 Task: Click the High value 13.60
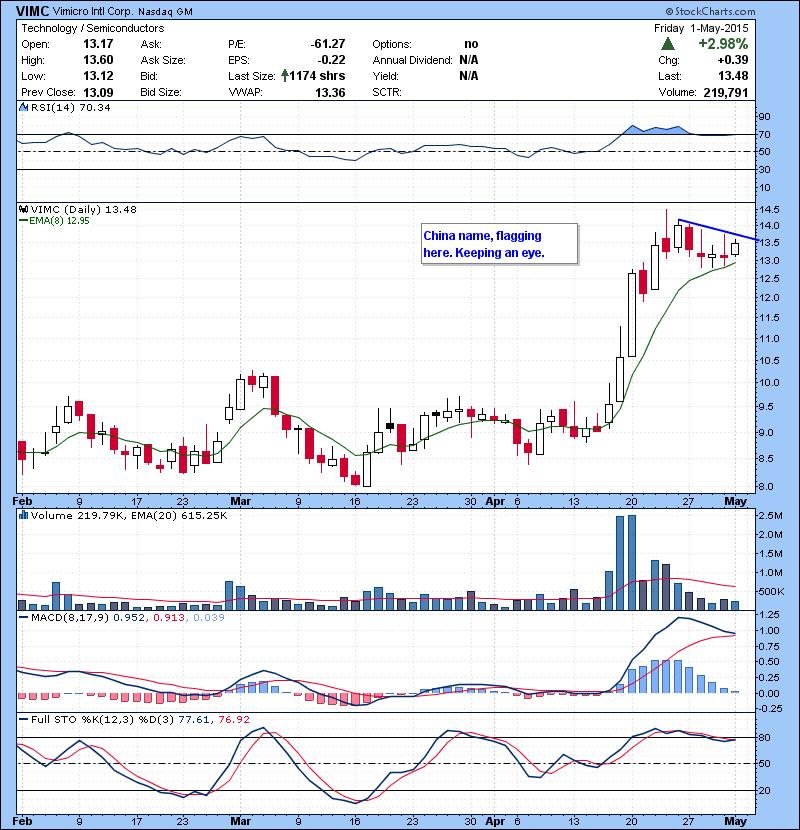(x=98, y=60)
